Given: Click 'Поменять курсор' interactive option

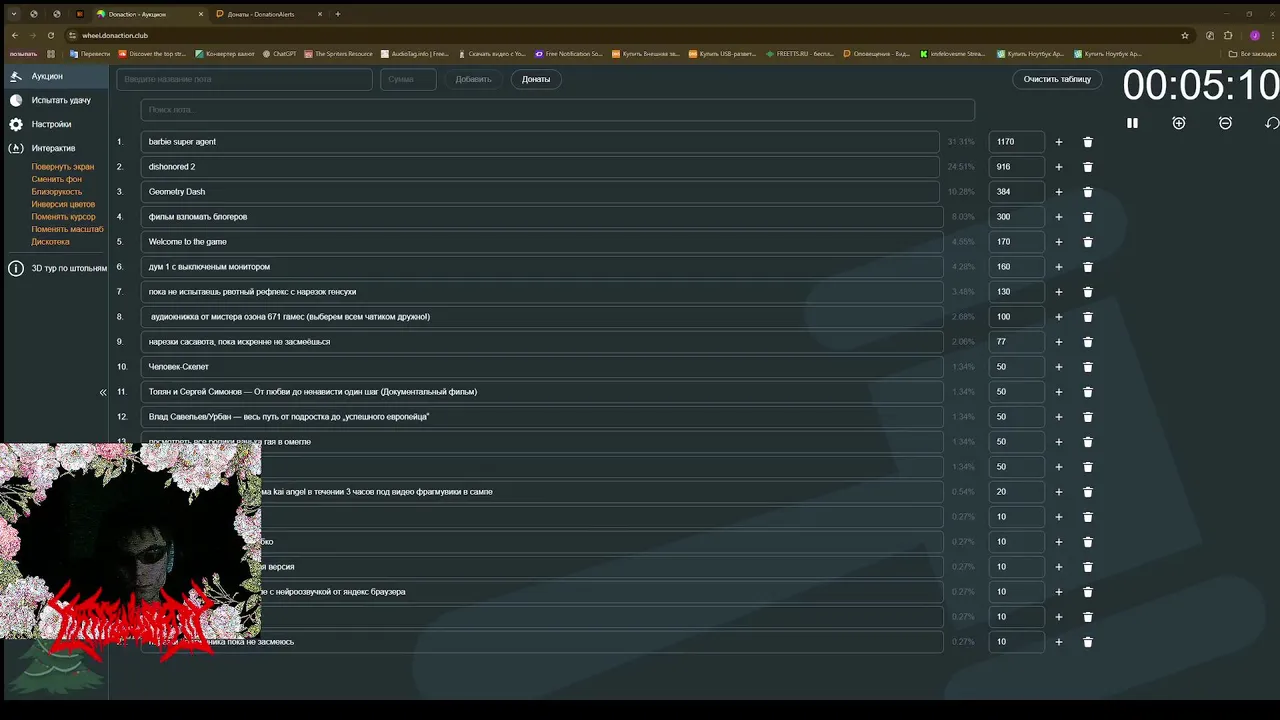Looking at the screenshot, I should [63, 217].
